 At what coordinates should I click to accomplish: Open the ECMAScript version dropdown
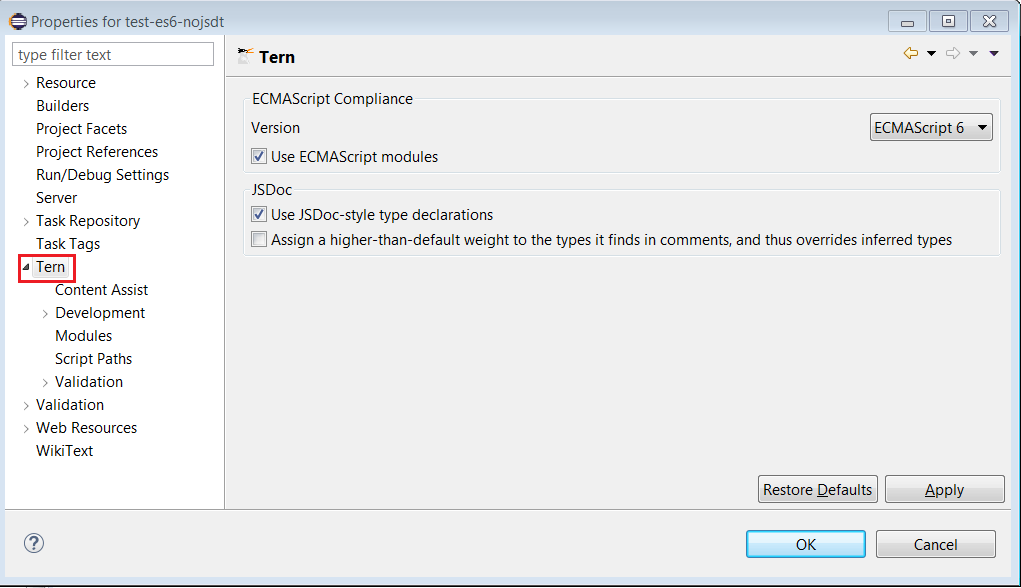(x=931, y=128)
